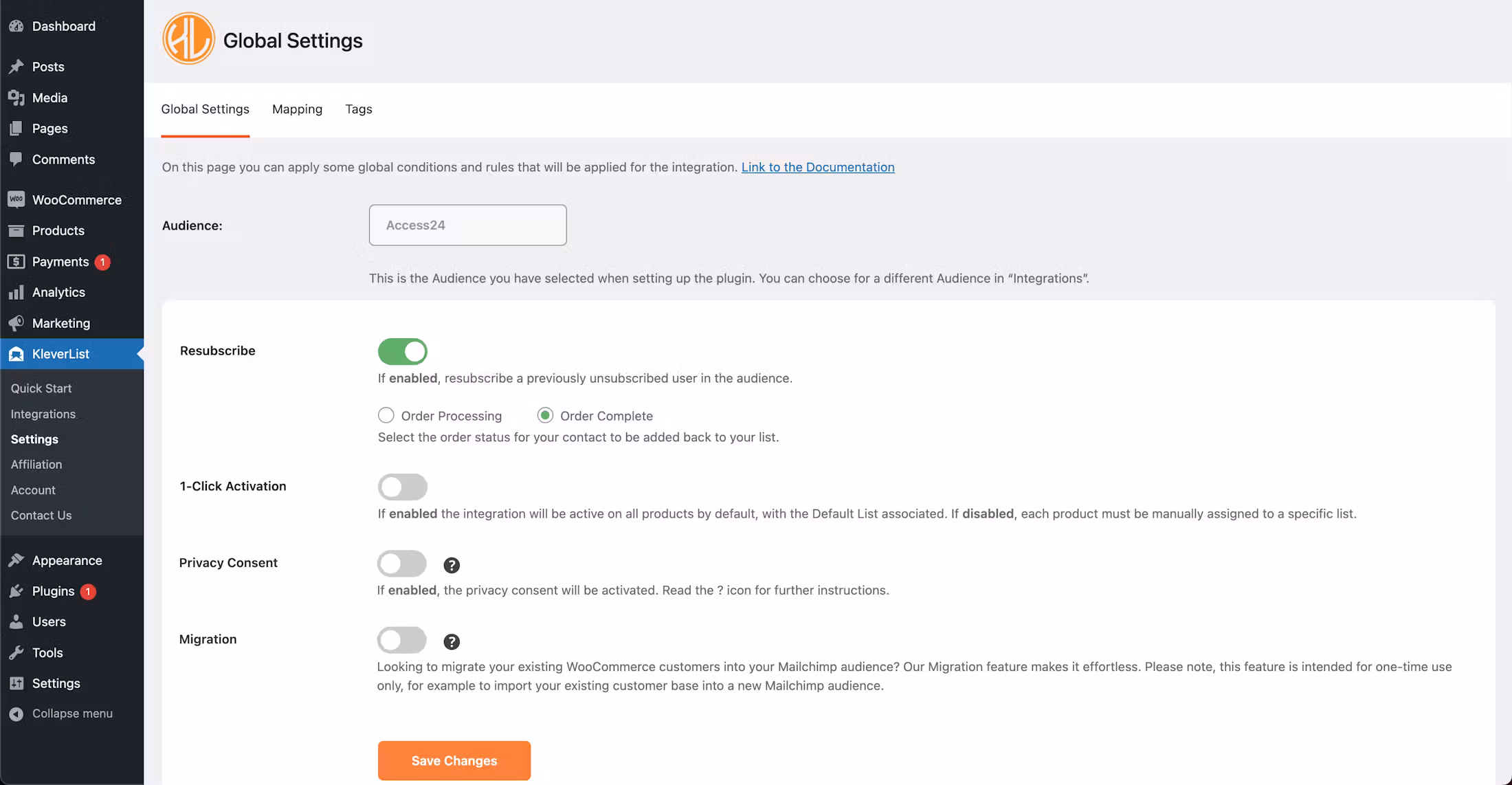Click the Tools wrench icon
1512x785 pixels.
(x=16, y=652)
